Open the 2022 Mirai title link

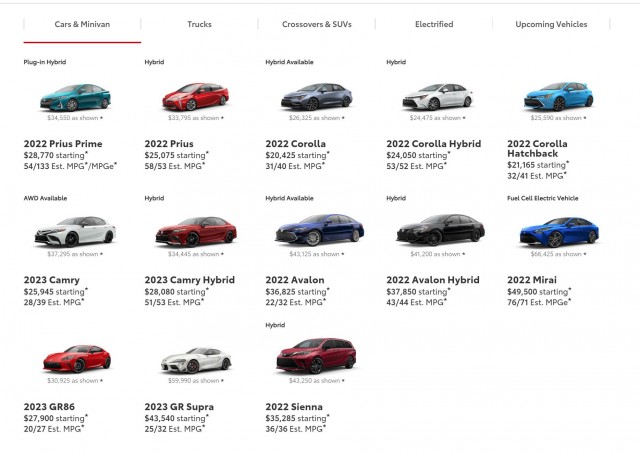tap(532, 280)
